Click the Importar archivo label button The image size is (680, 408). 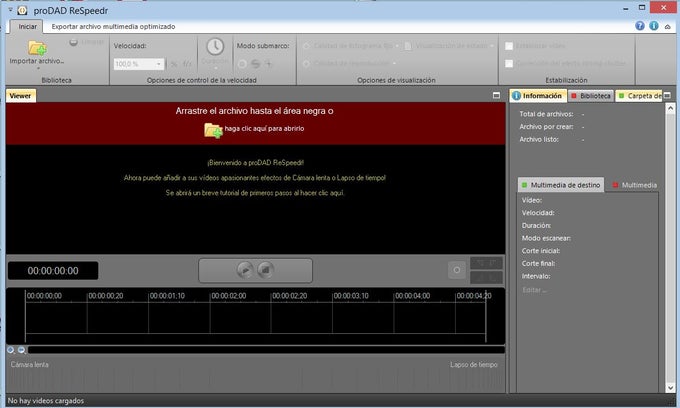point(37,61)
